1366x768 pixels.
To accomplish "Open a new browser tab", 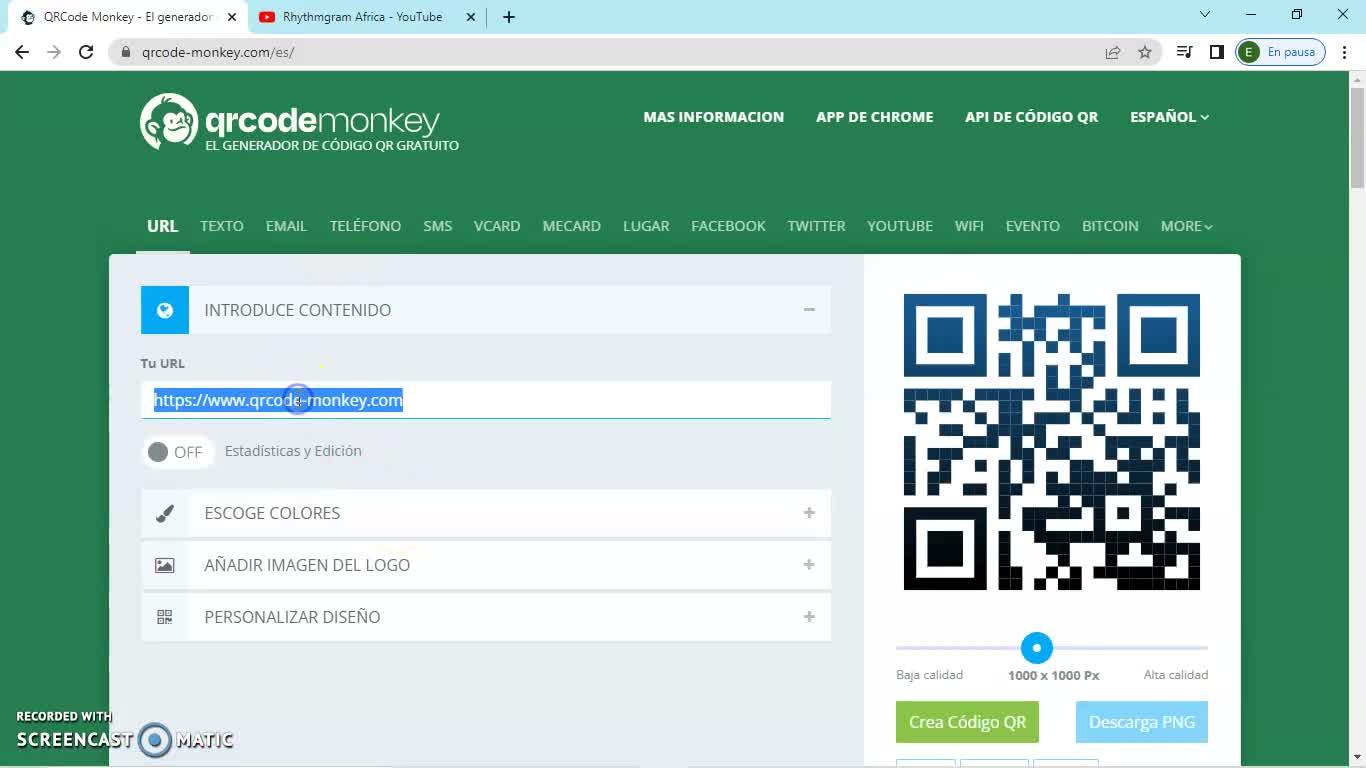I will [x=509, y=17].
